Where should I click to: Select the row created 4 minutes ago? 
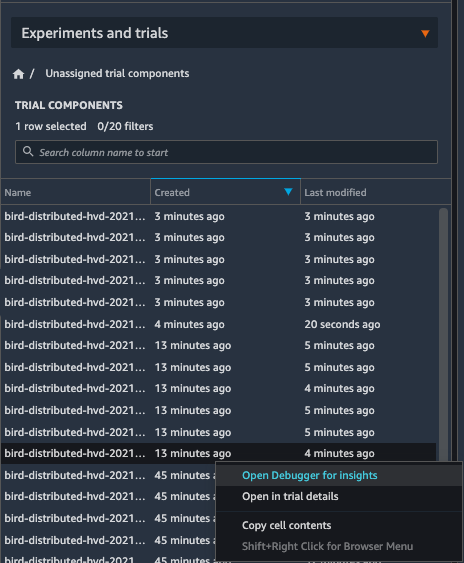218,325
